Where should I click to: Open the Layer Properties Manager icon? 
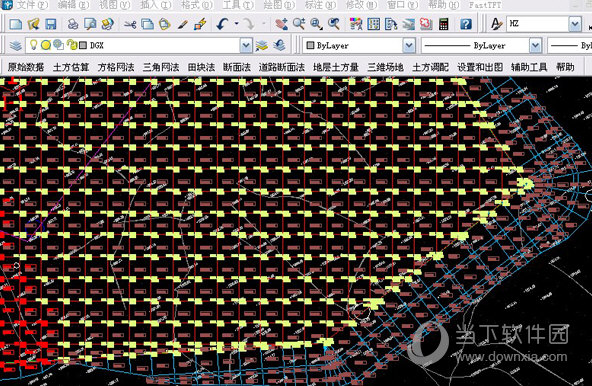point(15,46)
